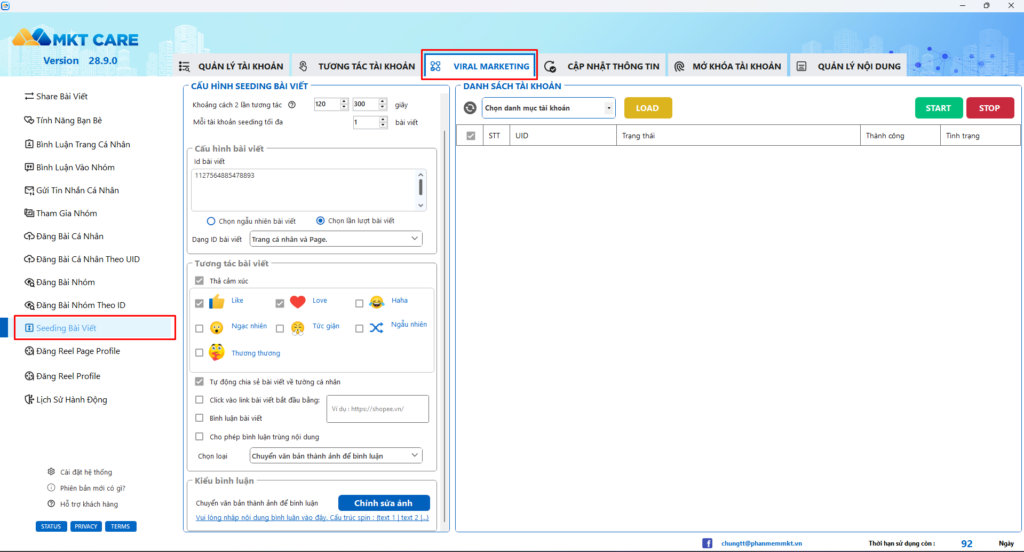Click the Like thumbs-up emoji icon
The height and width of the screenshot is (552, 1024).
point(216,302)
